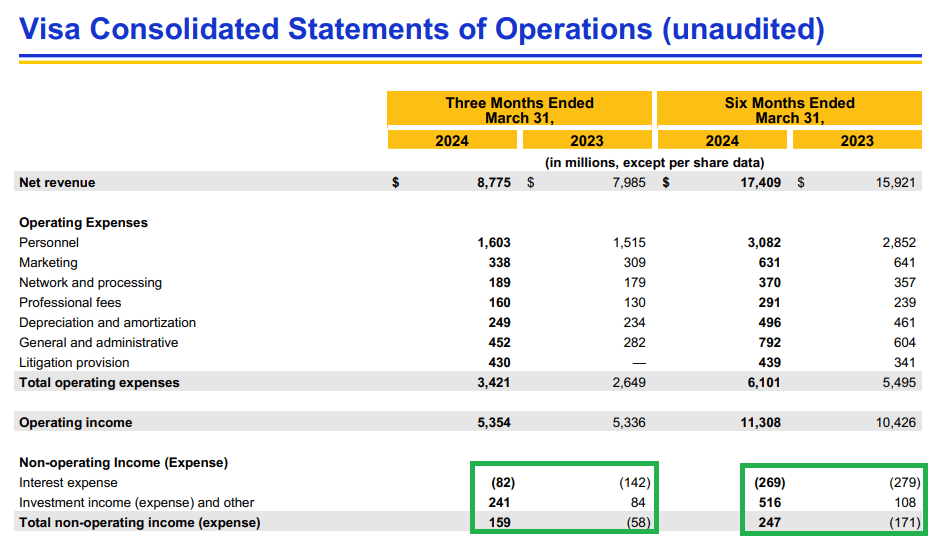Image resolution: width=939 pixels, height=541 pixels.
Task: Select the Interest expense (82) value
Action: tap(503, 482)
